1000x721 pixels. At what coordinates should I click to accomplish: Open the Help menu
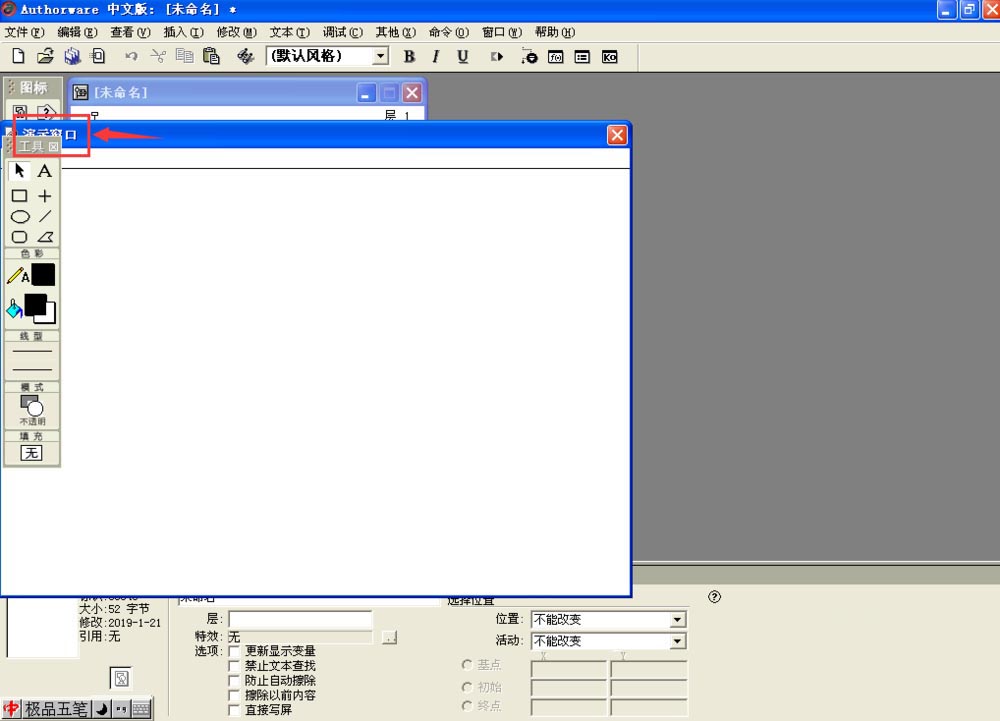coord(555,32)
